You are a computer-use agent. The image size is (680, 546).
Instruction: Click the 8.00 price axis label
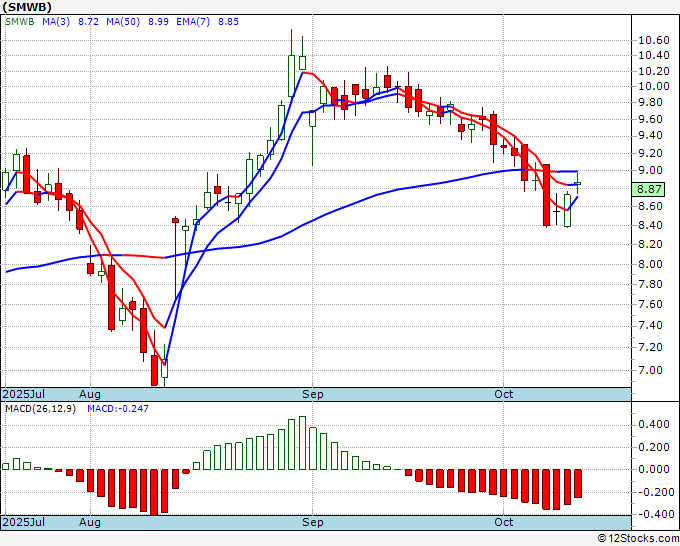click(x=651, y=264)
